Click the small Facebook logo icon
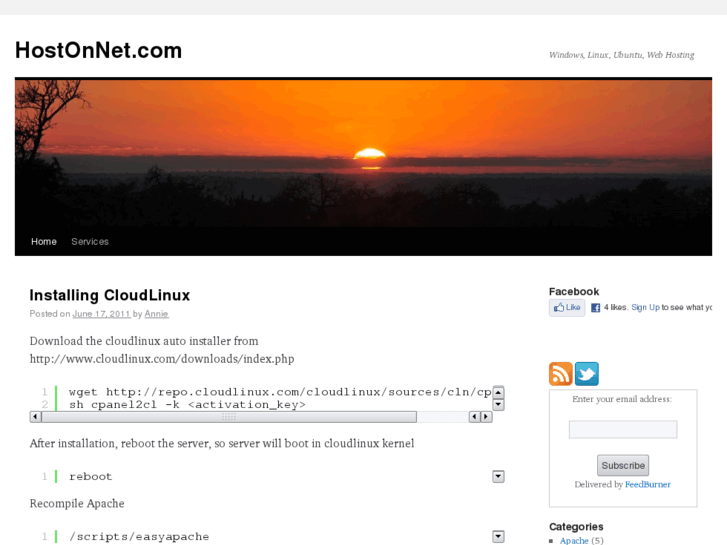The height and width of the screenshot is (545, 727). pyautogui.click(x=595, y=308)
